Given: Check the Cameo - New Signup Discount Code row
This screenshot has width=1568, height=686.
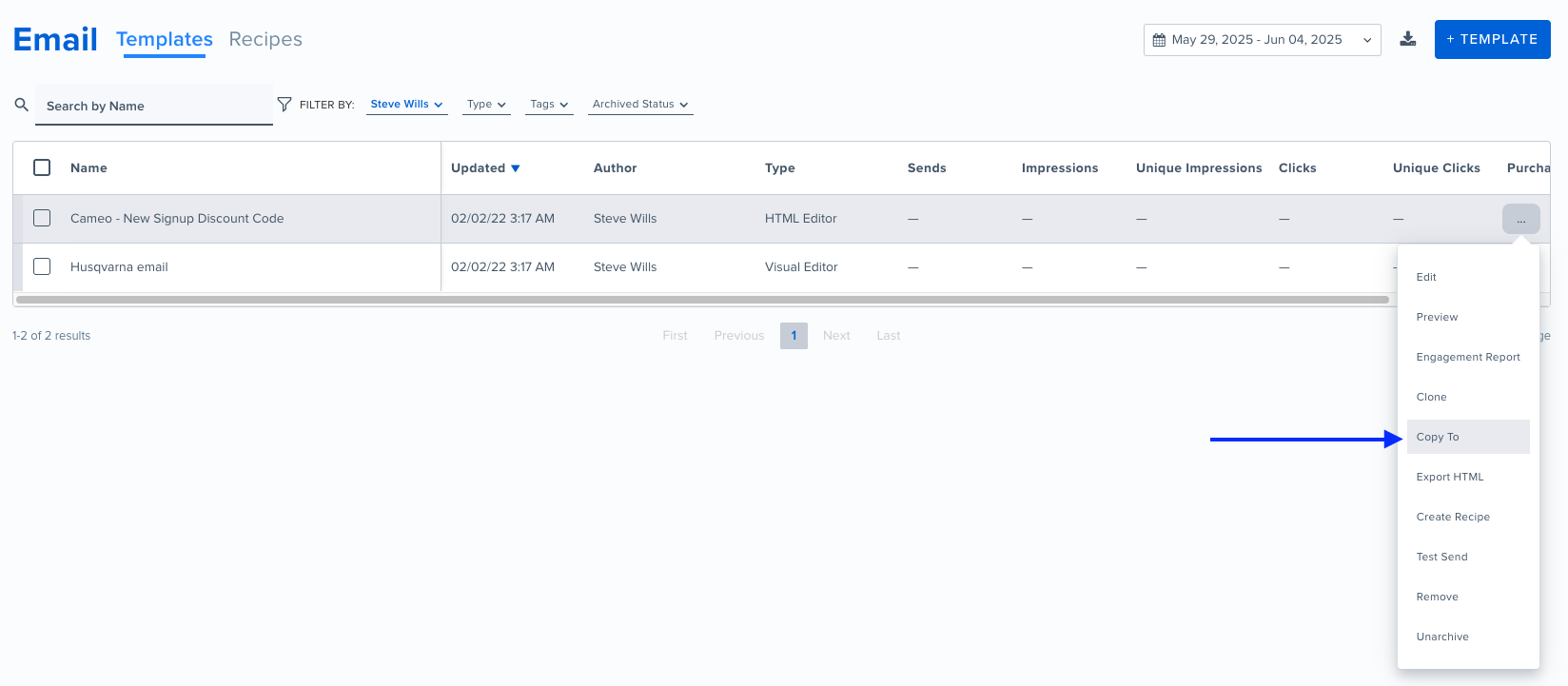Looking at the screenshot, I should 42,218.
